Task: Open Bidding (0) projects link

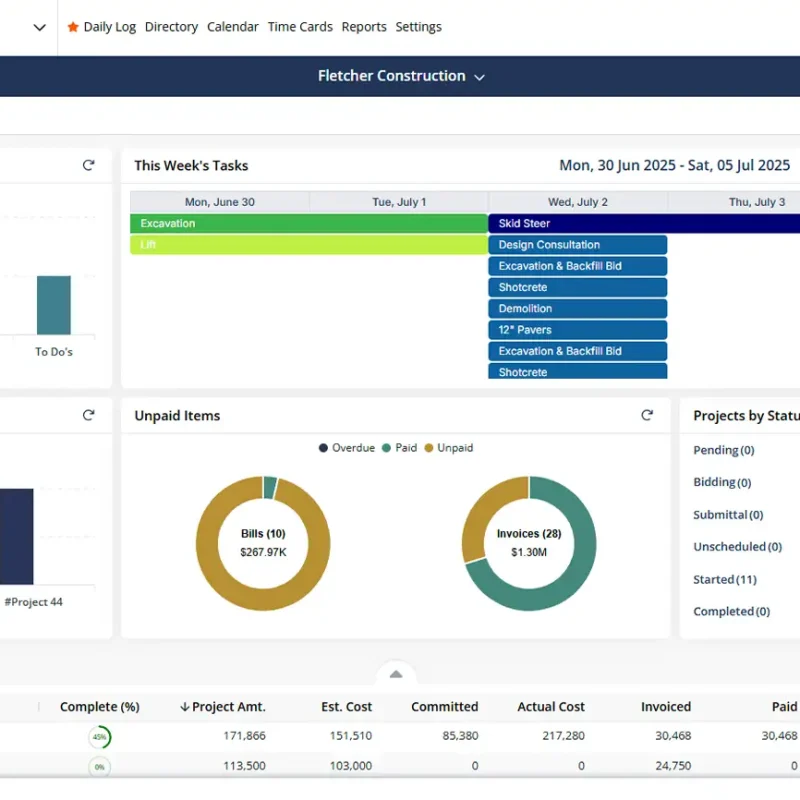Action: tap(722, 483)
